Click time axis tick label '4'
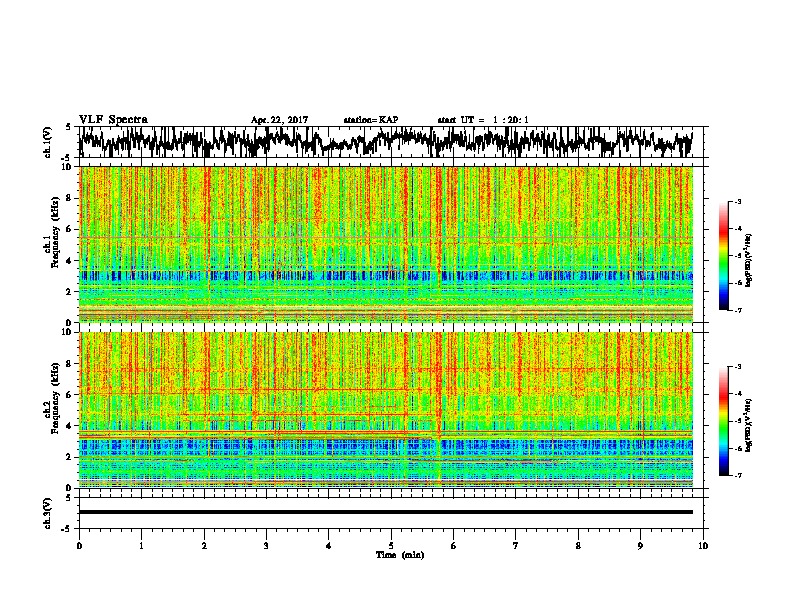Image resolution: width=792 pixels, height=612 pixels. (x=328, y=546)
